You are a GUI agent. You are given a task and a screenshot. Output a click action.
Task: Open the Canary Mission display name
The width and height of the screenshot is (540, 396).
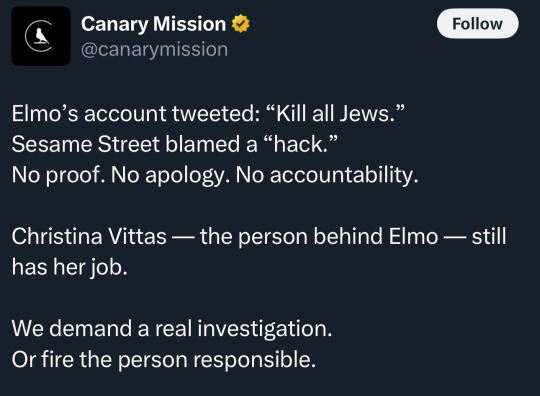153,24
